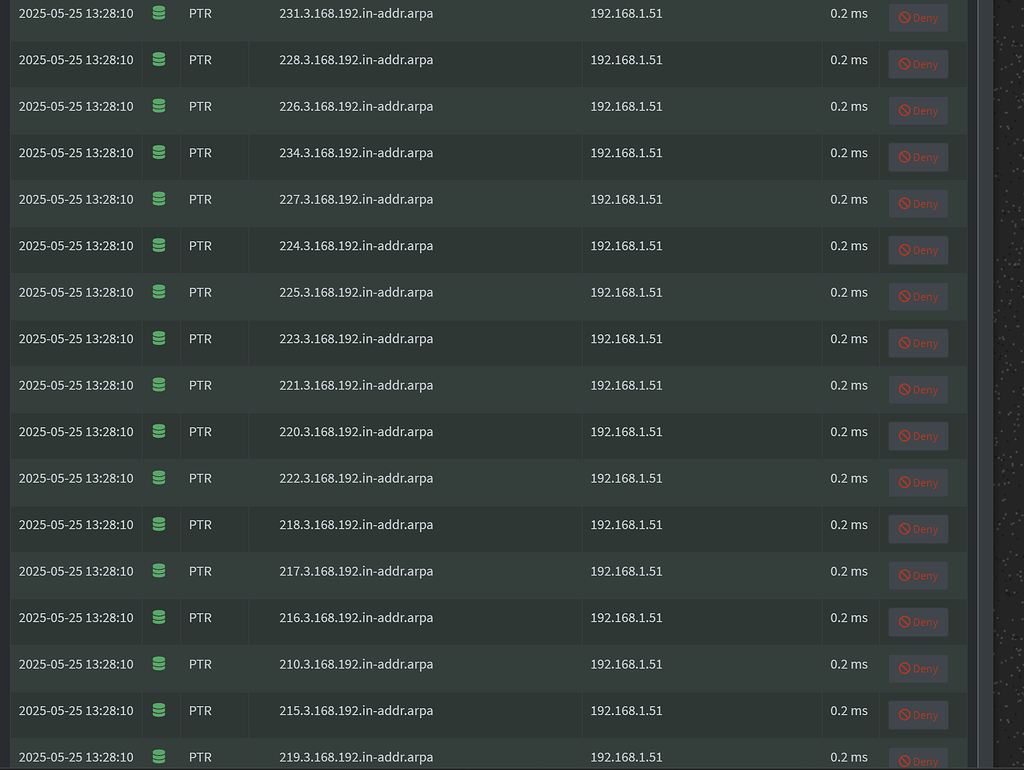Click the cache-reply icon on the 219.3.168.192.in-addr.arpa row
This screenshot has height=770, width=1024.
(x=159, y=757)
